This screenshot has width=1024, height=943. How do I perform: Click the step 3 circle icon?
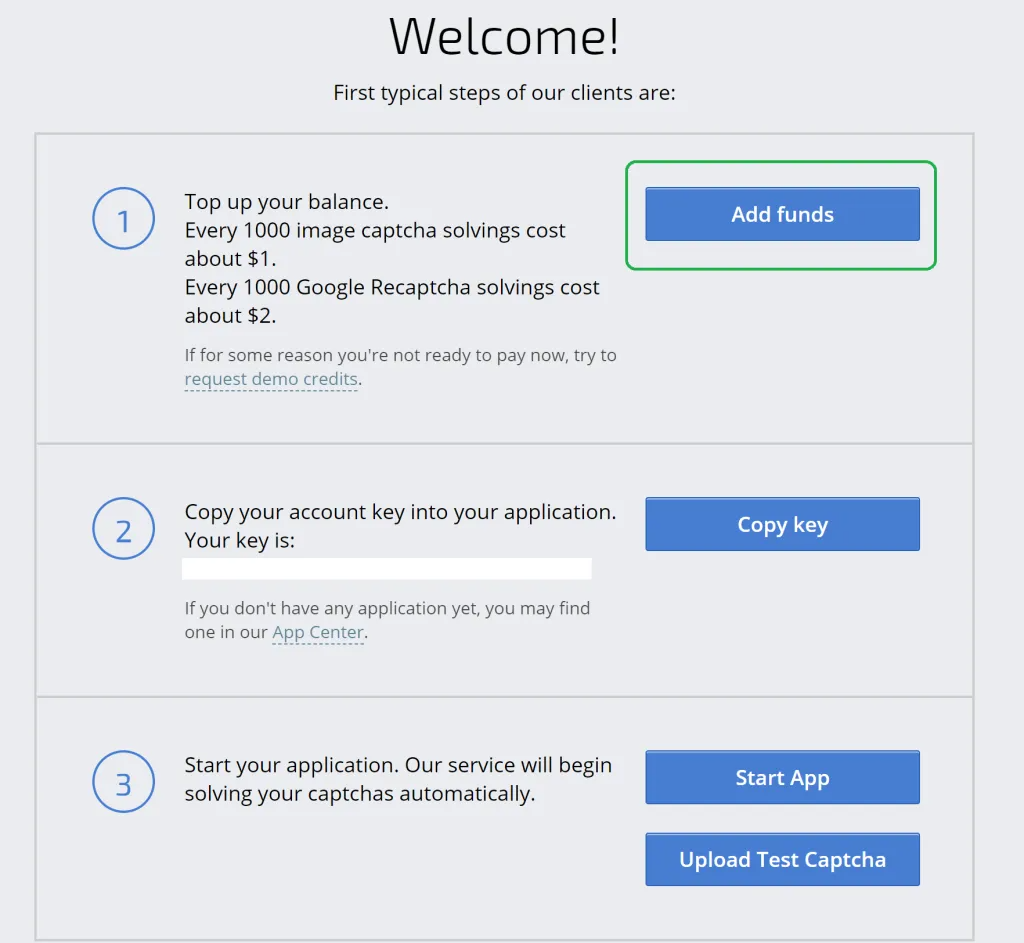coord(123,782)
